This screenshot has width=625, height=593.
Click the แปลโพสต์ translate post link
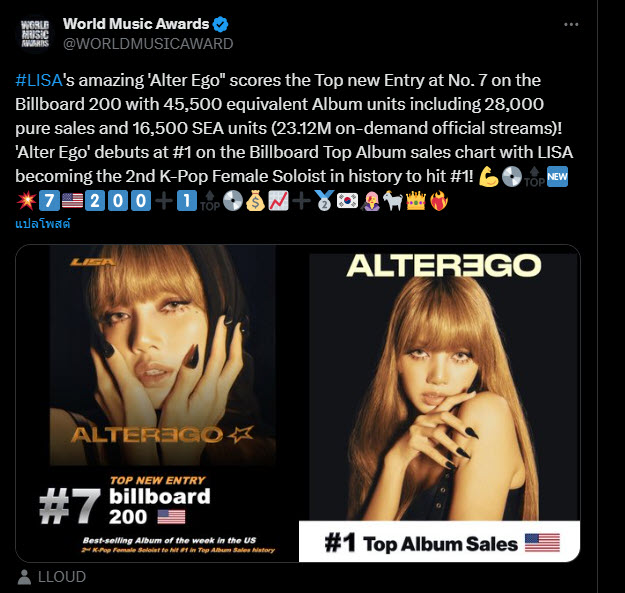pyautogui.click(x=43, y=224)
